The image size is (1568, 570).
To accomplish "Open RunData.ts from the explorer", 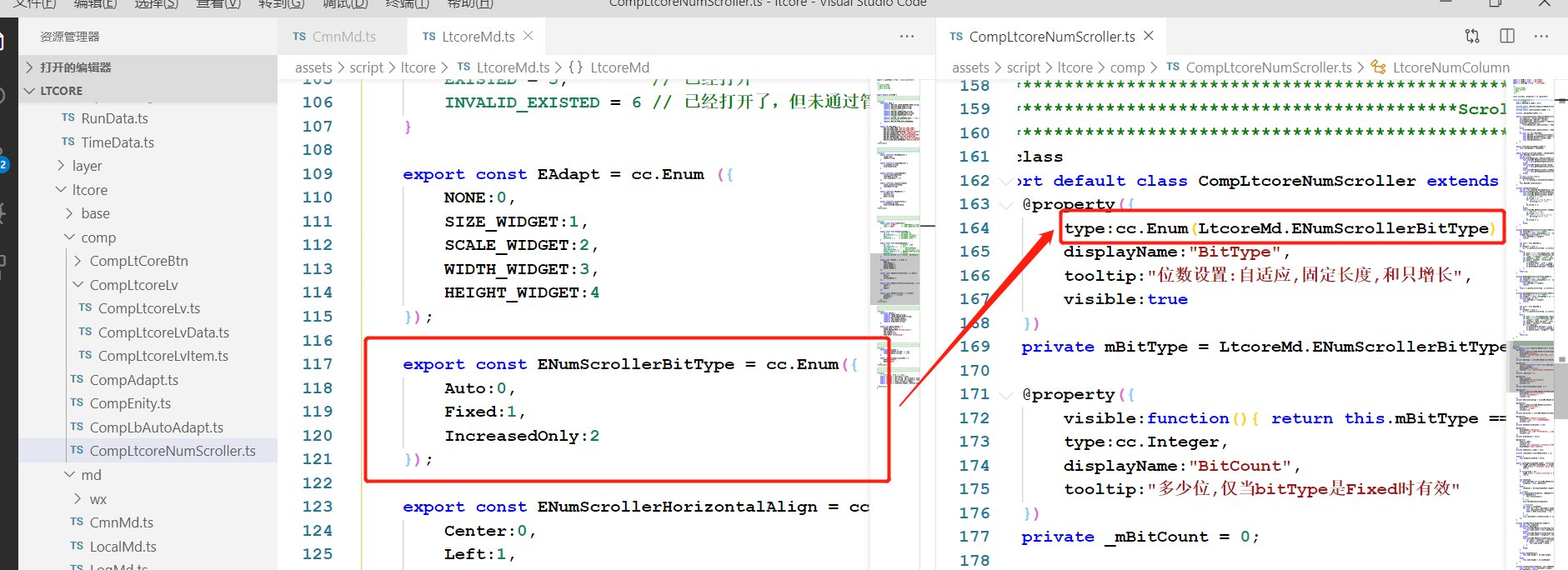I will point(114,118).
